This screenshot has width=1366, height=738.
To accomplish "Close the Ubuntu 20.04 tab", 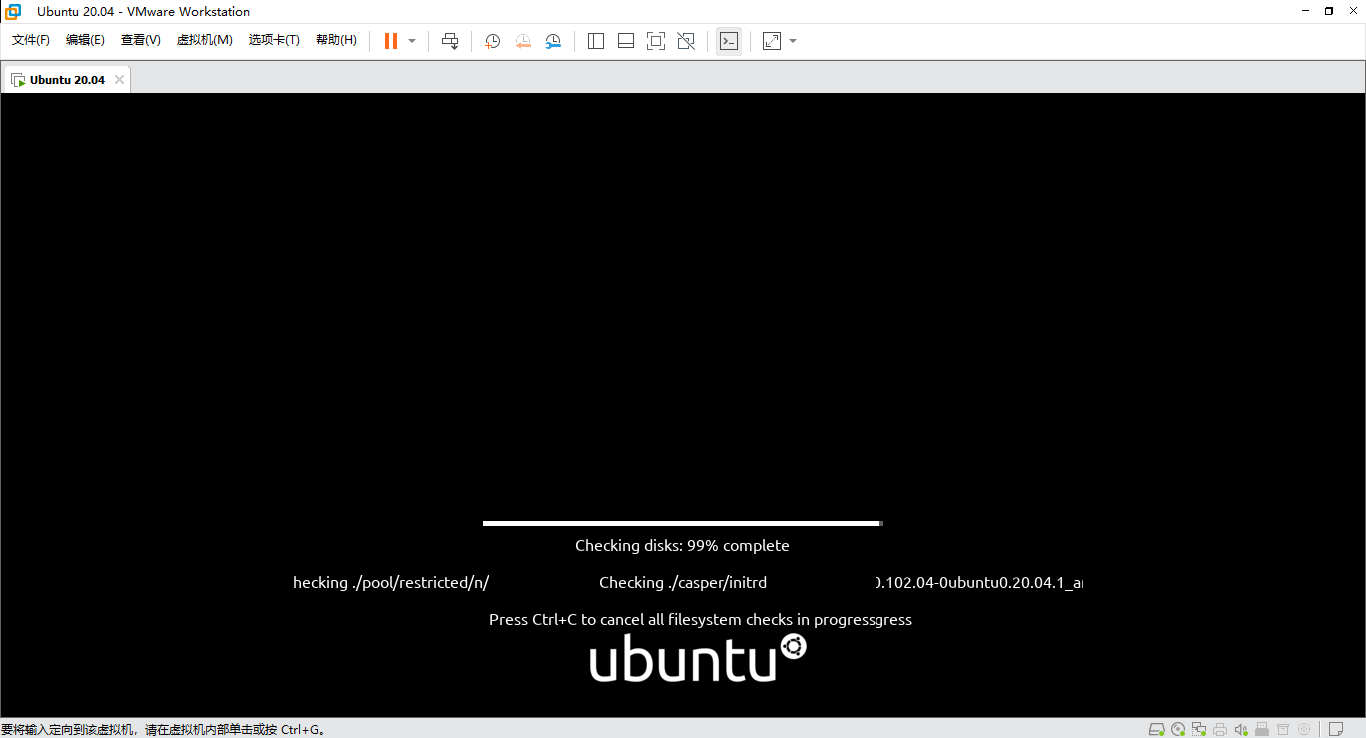I will click(119, 80).
